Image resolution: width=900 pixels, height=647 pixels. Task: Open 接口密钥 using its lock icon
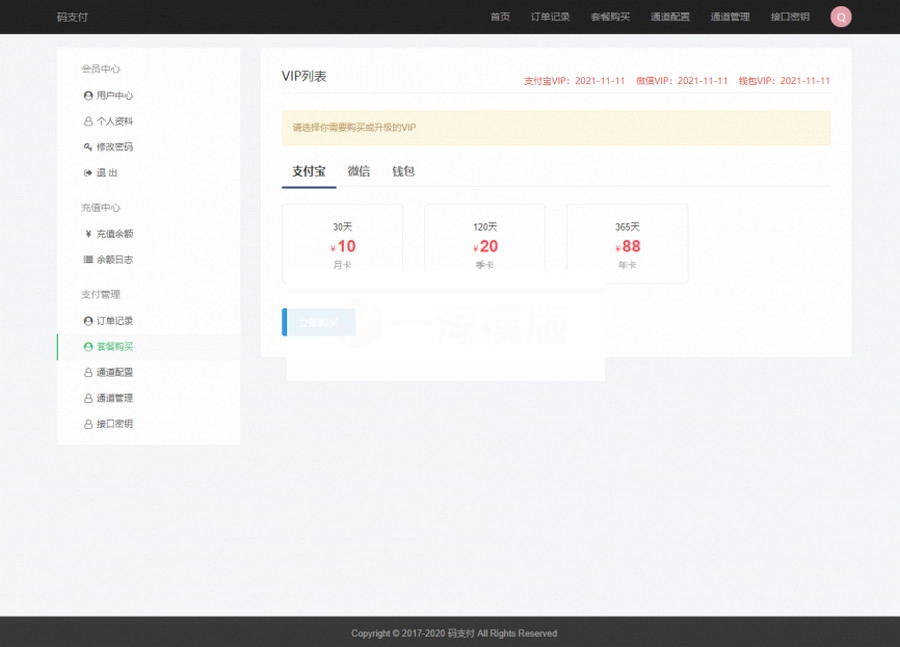click(88, 423)
